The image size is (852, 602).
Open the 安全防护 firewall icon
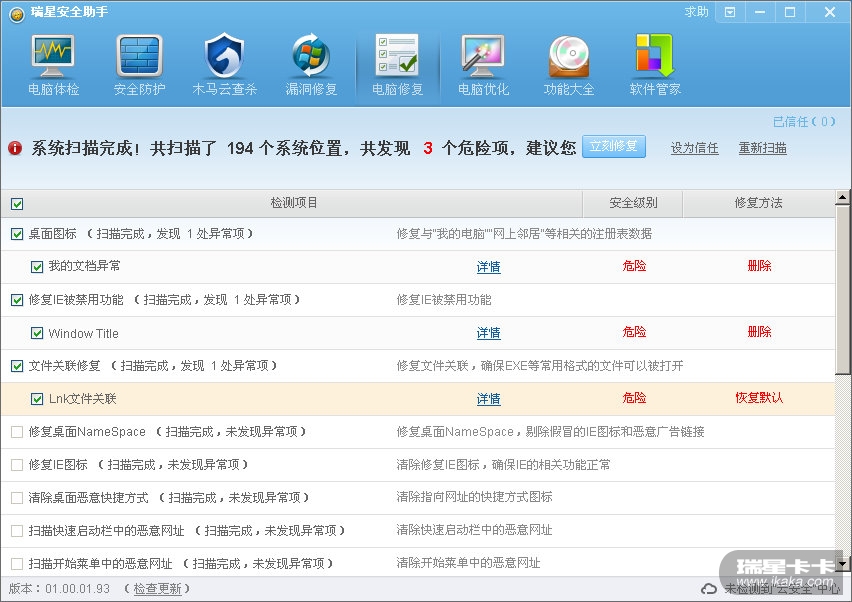click(139, 56)
